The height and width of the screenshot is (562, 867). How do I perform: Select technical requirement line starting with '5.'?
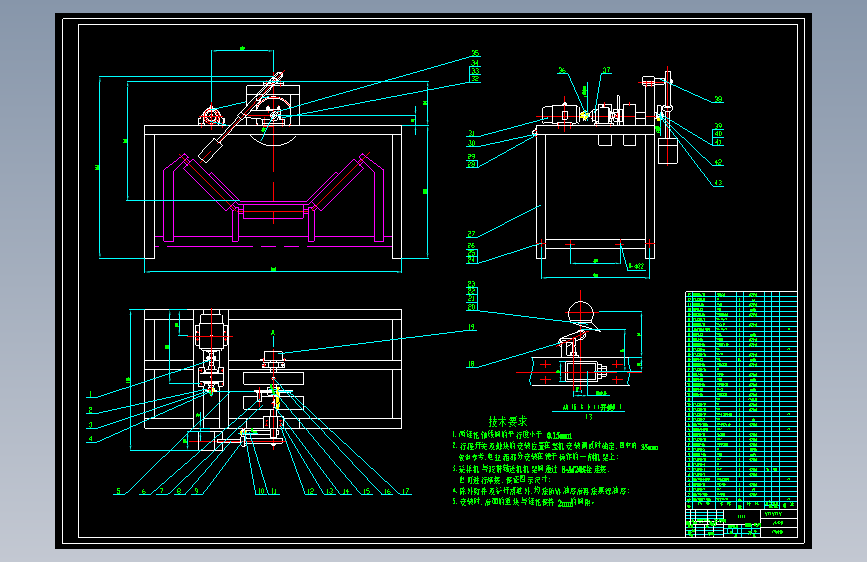click(x=523, y=503)
